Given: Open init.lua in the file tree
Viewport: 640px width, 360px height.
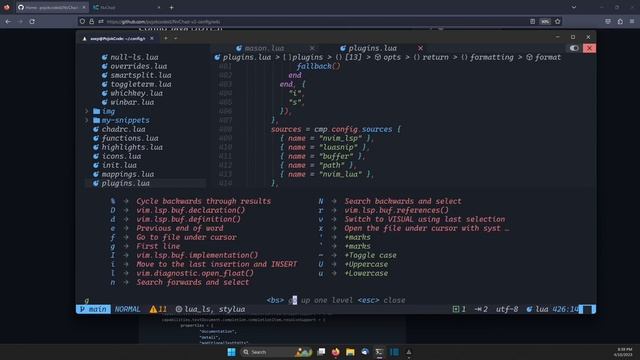Looking at the screenshot, I should [x=119, y=165].
